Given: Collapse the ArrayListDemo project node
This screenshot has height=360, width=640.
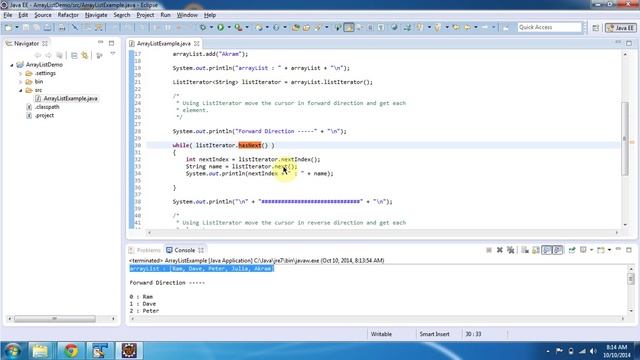Looking at the screenshot, I should 11,65.
